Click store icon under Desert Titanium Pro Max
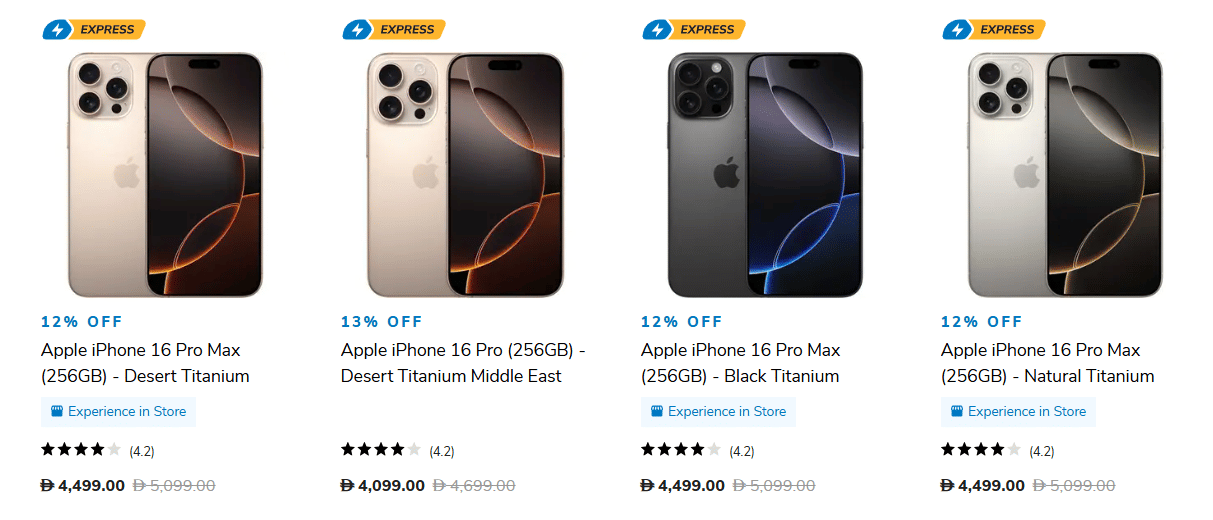The width and height of the screenshot is (1213, 520). pyautogui.click(x=57, y=412)
